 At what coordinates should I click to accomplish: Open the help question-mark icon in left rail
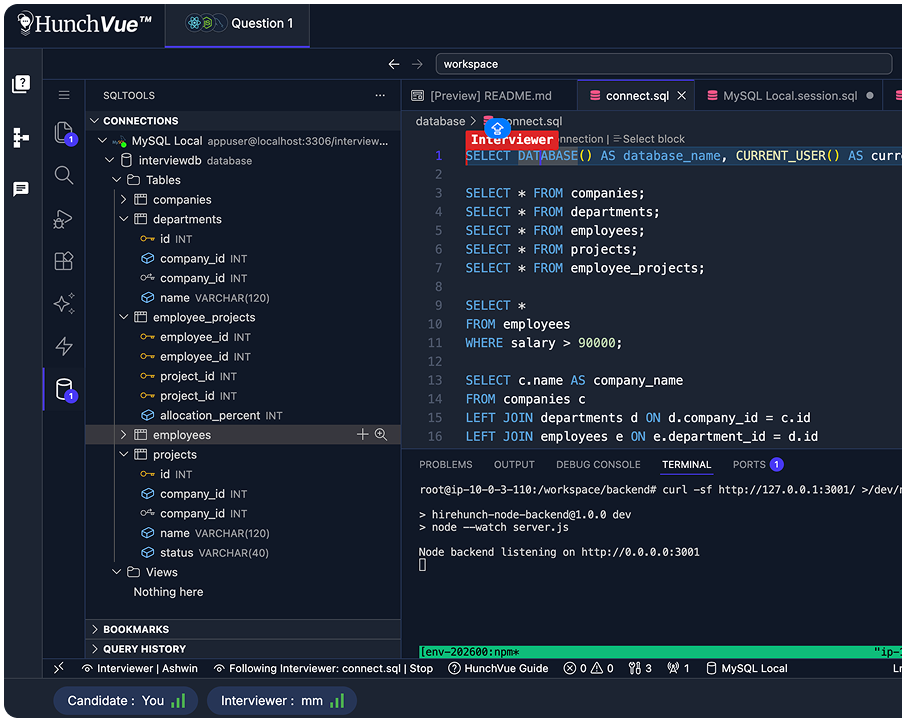[x=21, y=84]
